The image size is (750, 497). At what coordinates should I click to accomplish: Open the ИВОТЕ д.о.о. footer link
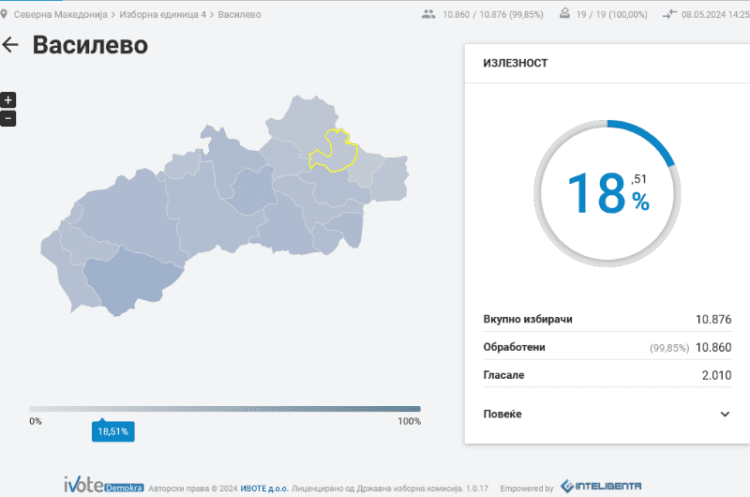tap(264, 488)
